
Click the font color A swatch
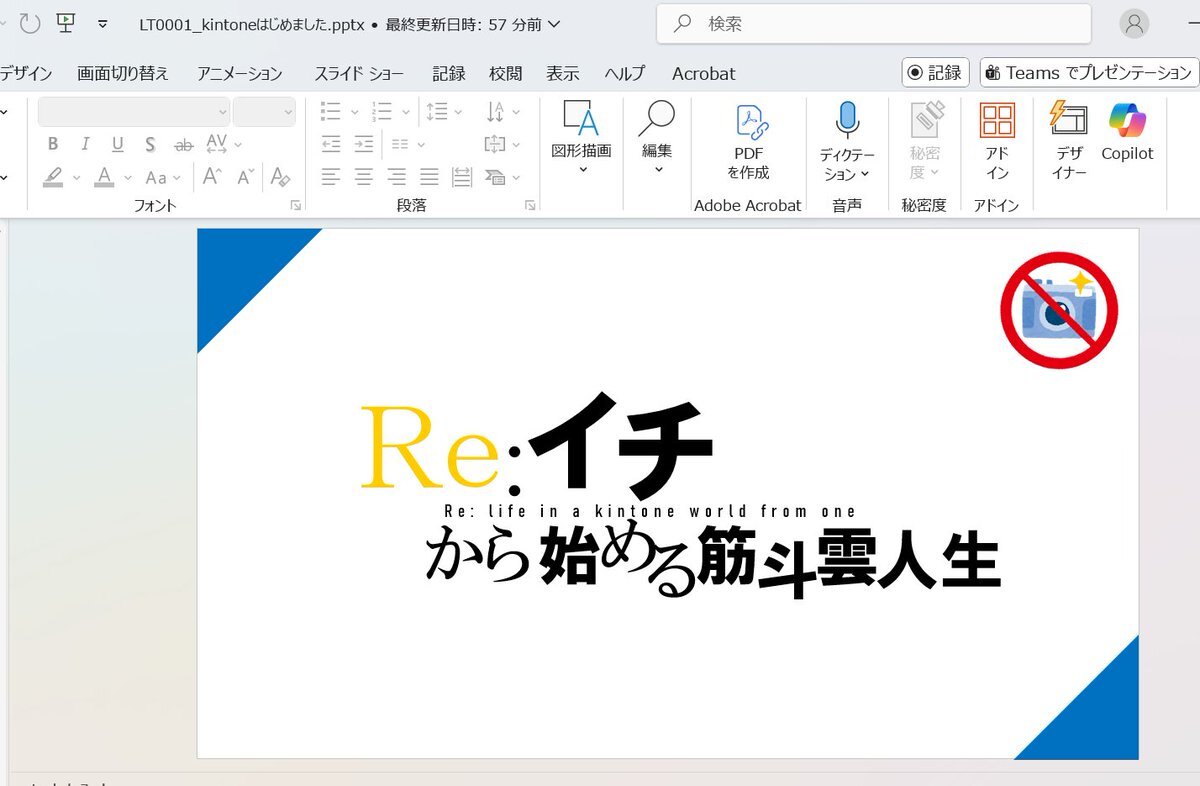tap(104, 178)
